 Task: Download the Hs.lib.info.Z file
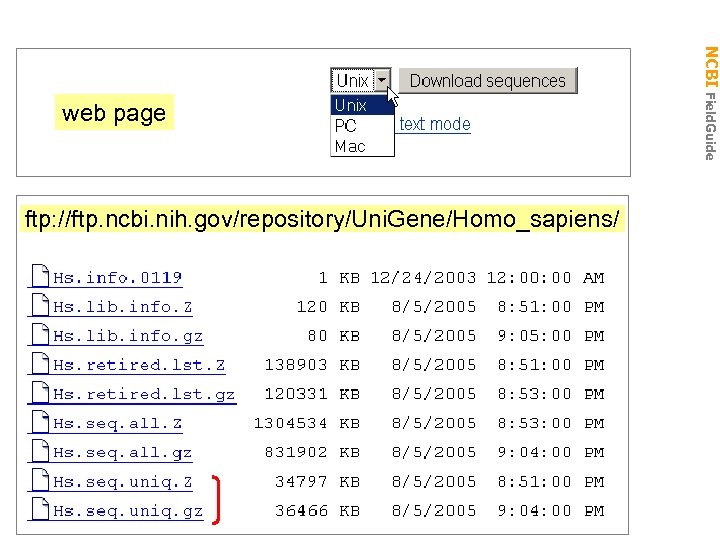pos(123,307)
